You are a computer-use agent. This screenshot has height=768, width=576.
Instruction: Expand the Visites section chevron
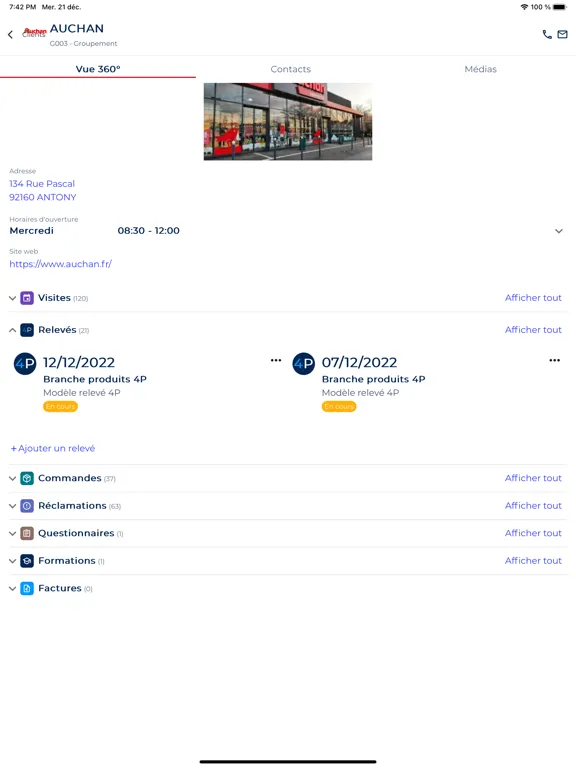[x=12, y=298]
